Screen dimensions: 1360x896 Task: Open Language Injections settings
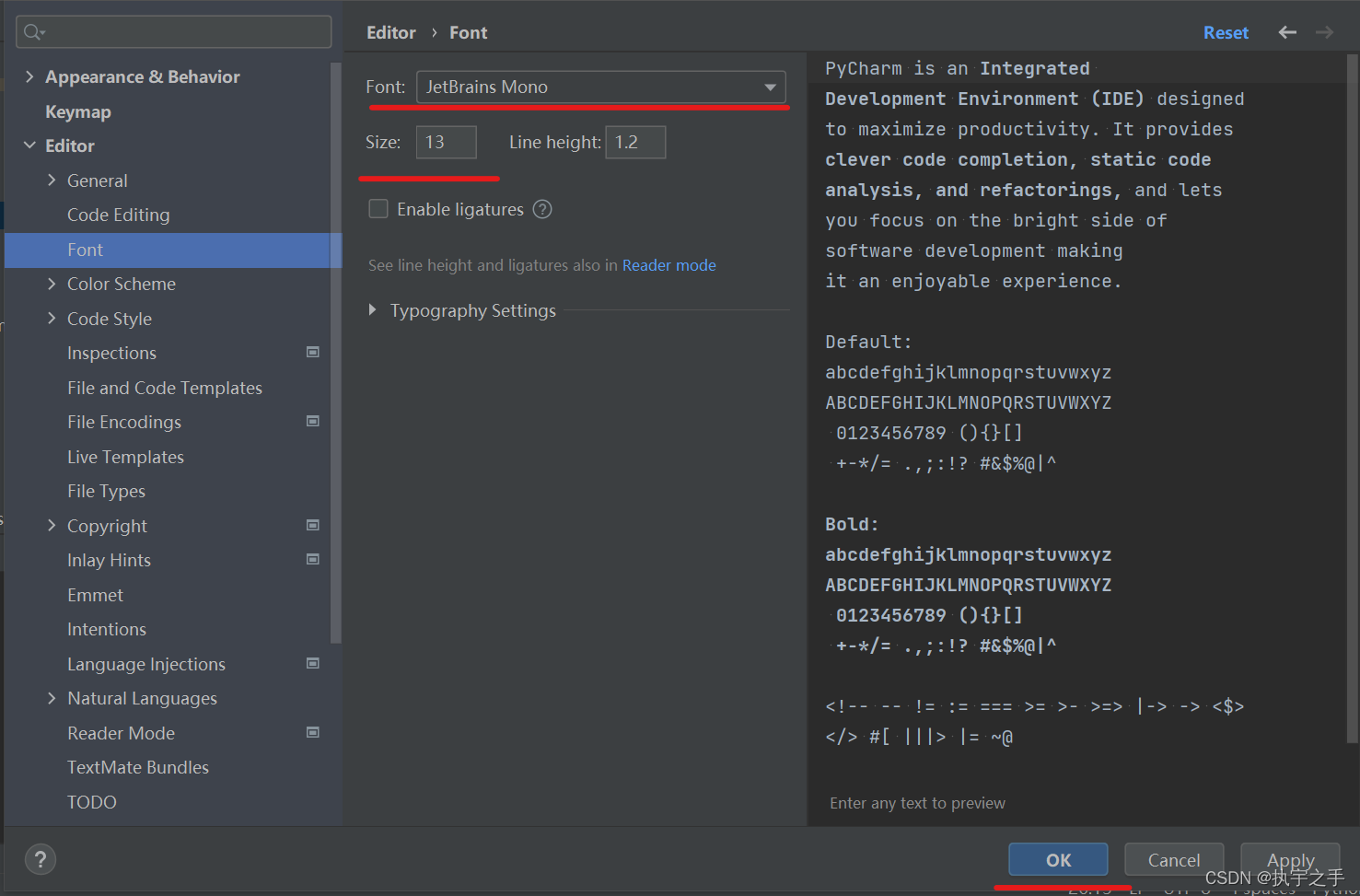pos(146,664)
